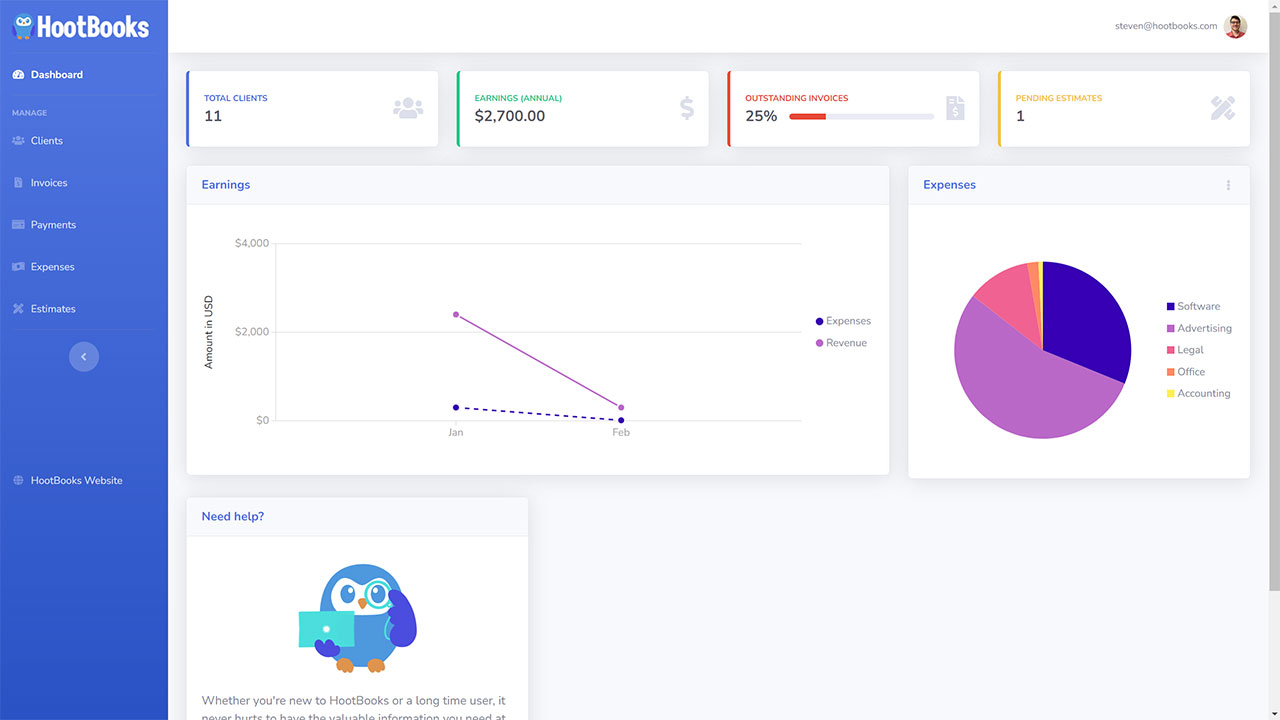Screen dimensions: 1280x720
Task: Click the Outstanding Invoices progress bar
Action: point(862,116)
